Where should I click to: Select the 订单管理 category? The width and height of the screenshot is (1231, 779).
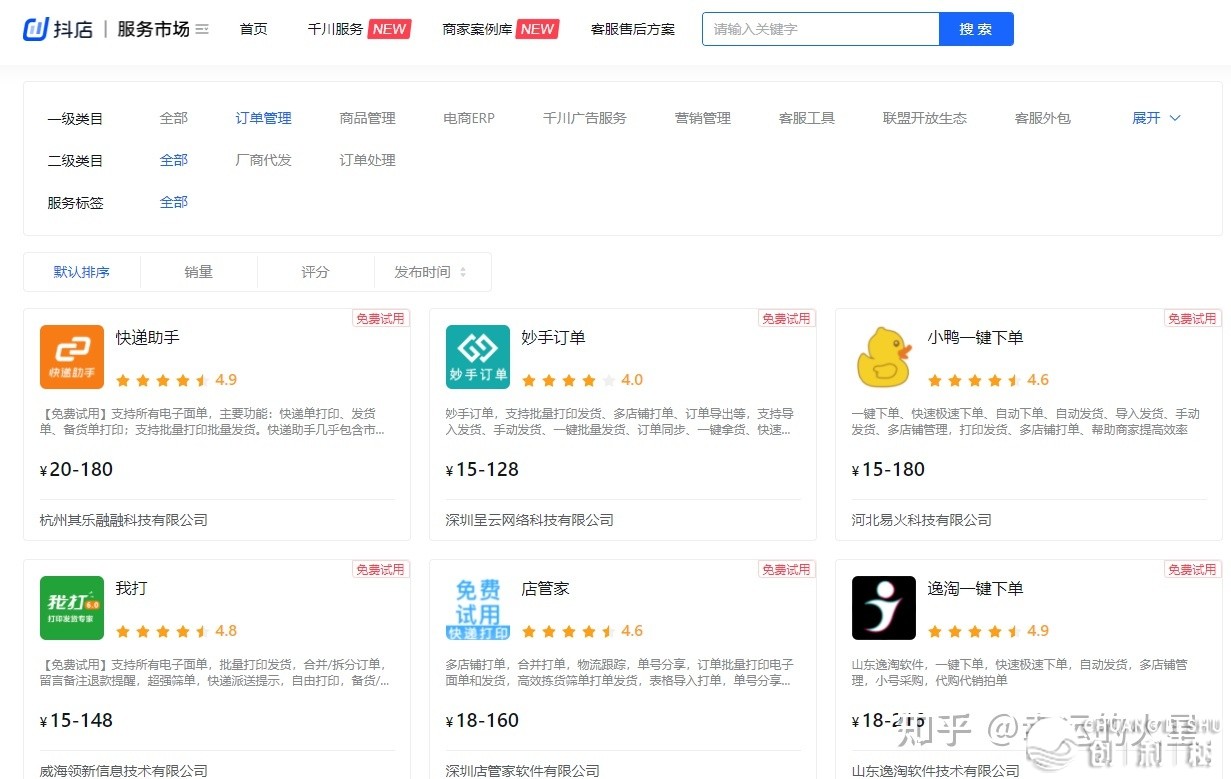(264, 118)
